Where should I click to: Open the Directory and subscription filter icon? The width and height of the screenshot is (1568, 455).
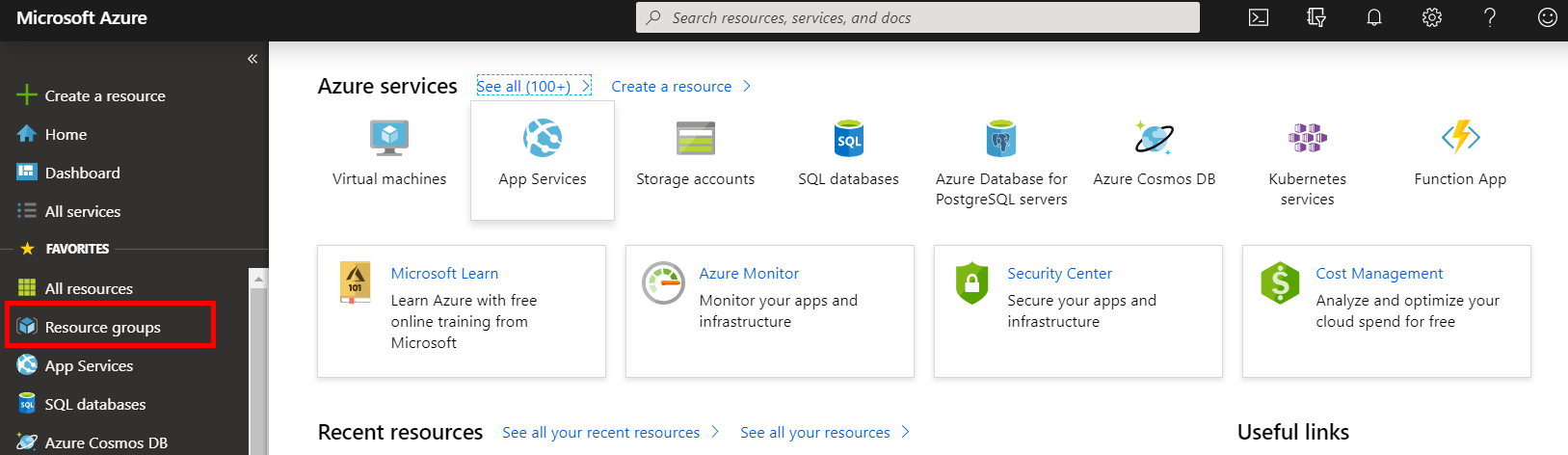pos(1316,17)
